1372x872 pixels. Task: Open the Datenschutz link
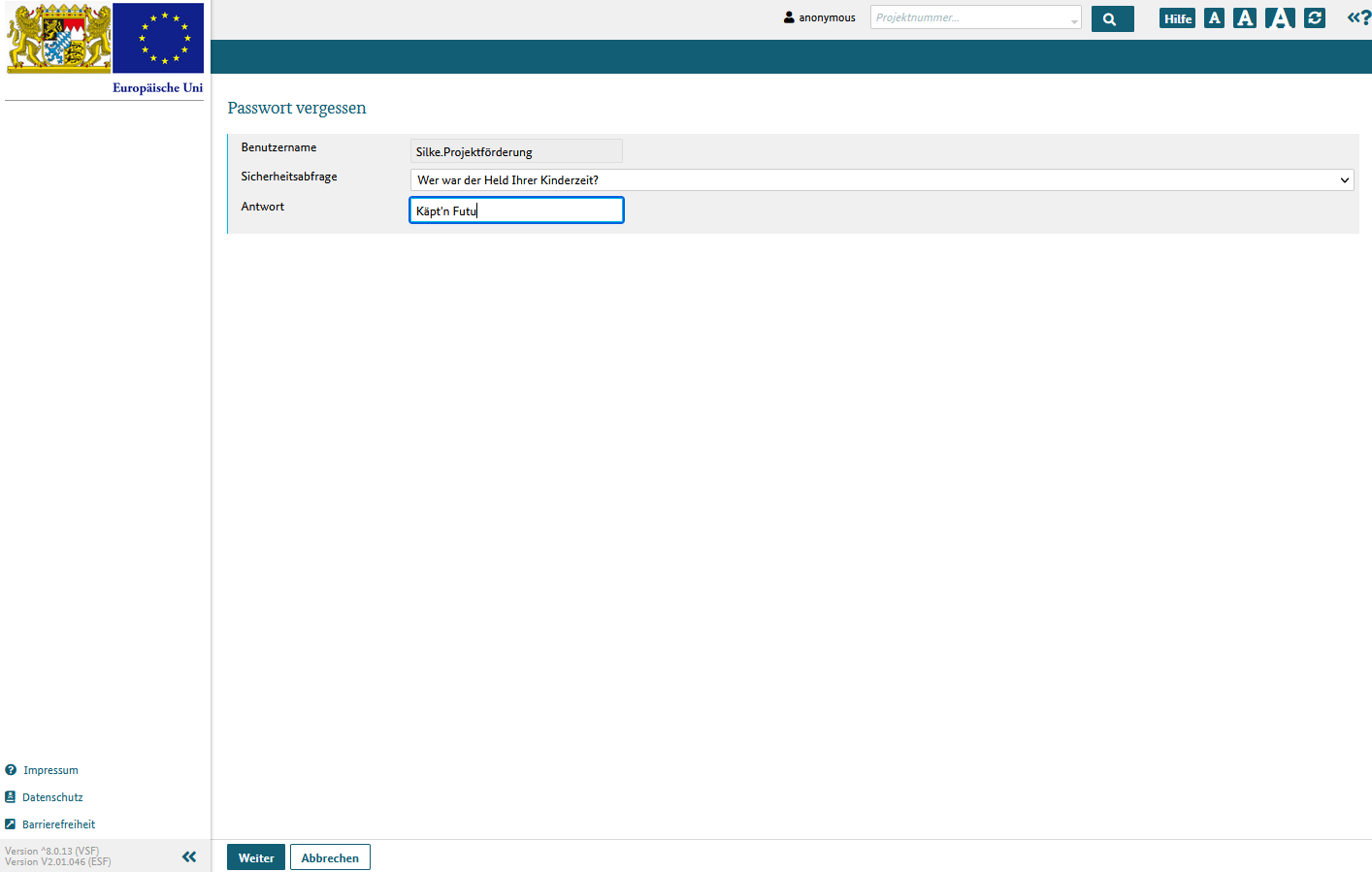point(52,797)
